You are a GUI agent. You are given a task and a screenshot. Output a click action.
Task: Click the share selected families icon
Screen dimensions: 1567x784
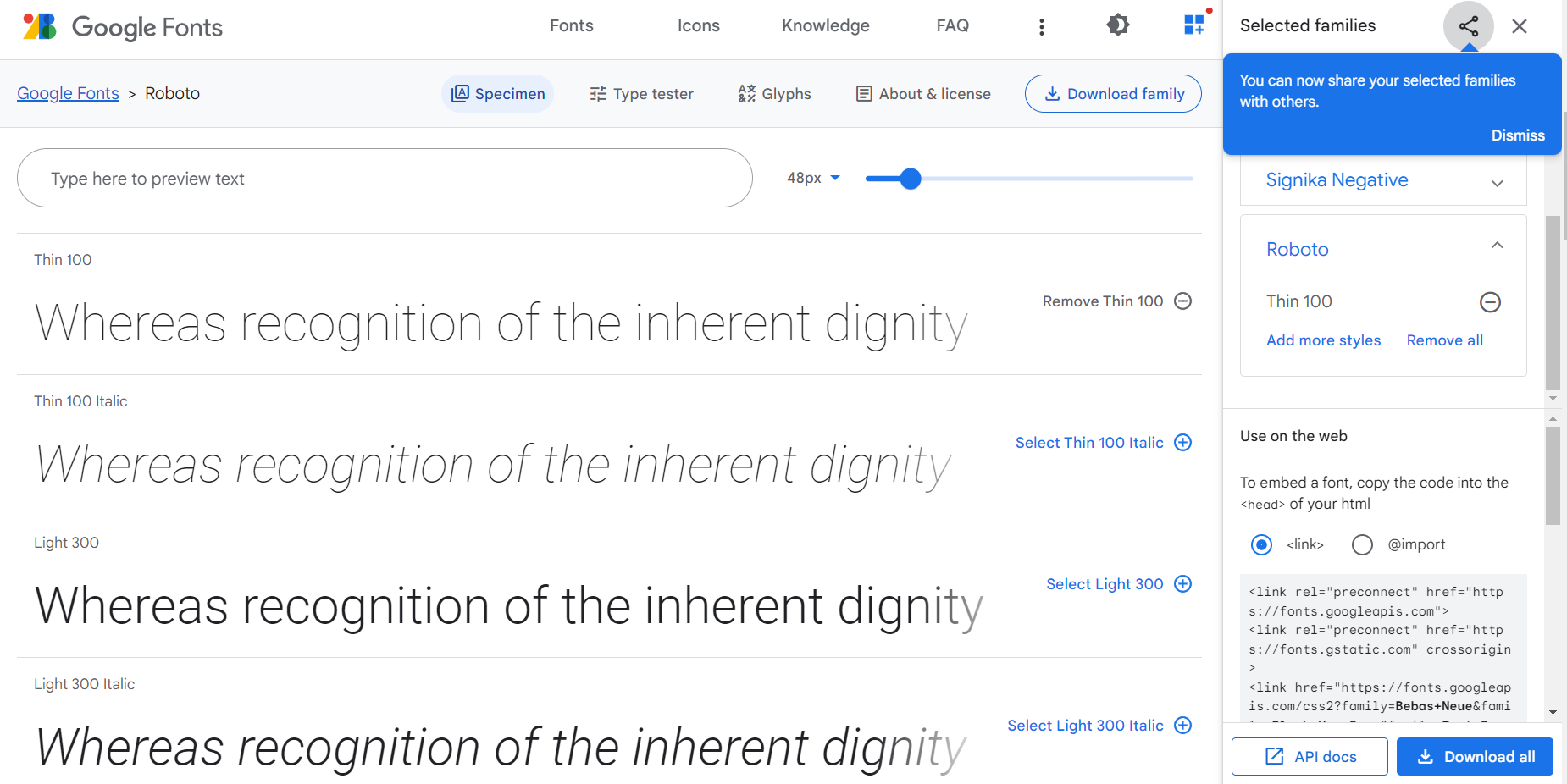click(1469, 26)
